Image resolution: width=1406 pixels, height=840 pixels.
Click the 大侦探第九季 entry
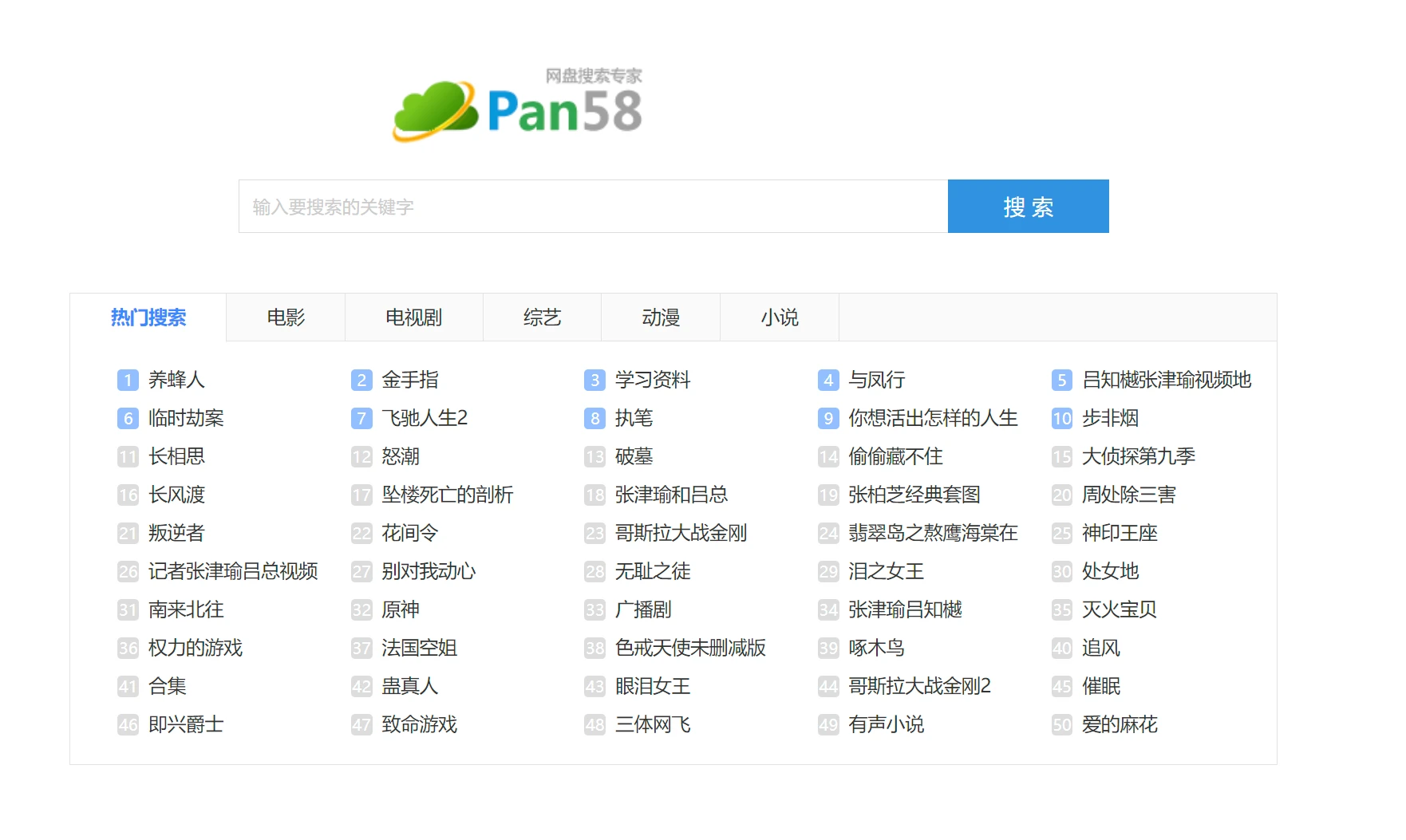click(x=1139, y=456)
